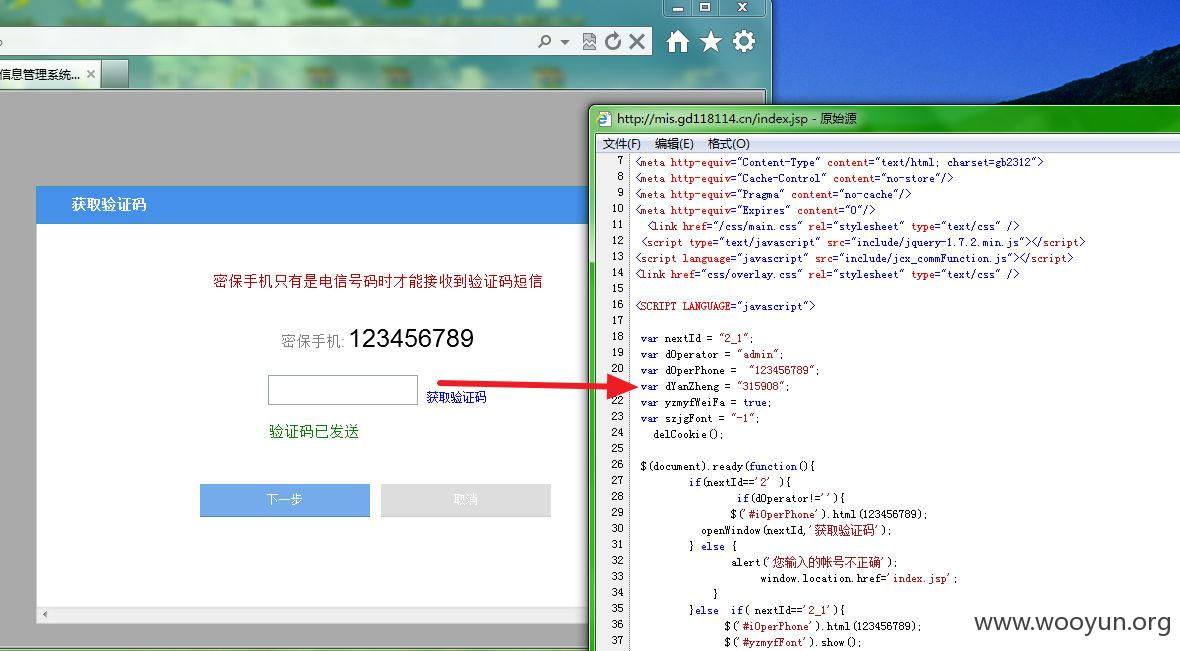The width and height of the screenshot is (1180, 651).
Task: Click dOperator "admin" on line 19
Action: click(x=759, y=354)
